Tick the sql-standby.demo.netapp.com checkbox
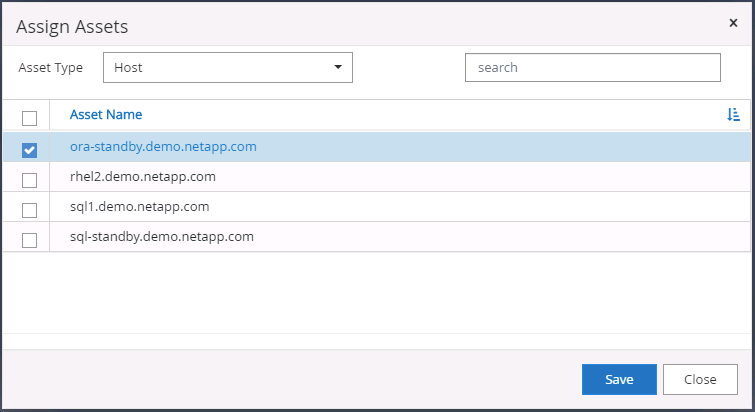The height and width of the screenshot is (412, 755). tap(29, 240)
